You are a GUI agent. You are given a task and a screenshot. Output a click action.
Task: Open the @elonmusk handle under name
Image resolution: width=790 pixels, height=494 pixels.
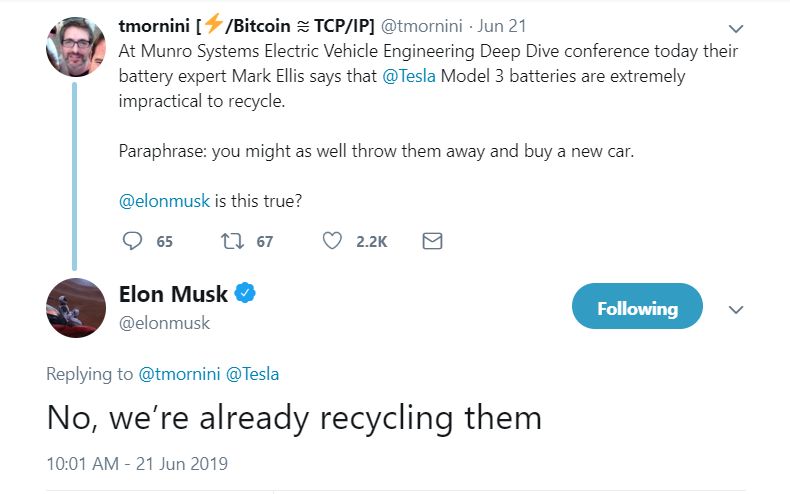[x=164, y=323]
